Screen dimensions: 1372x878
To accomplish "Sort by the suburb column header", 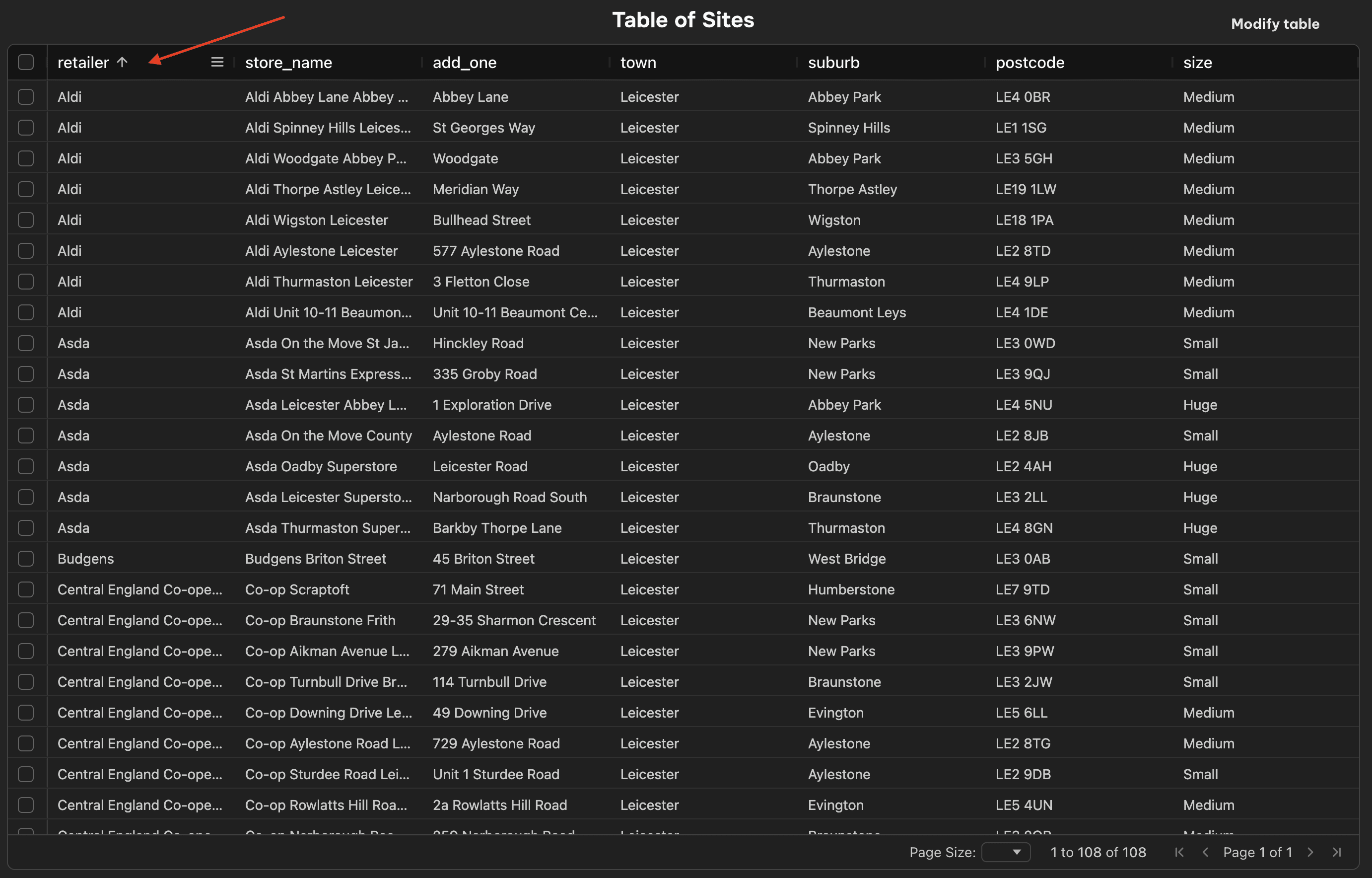I will coord(833,62).
